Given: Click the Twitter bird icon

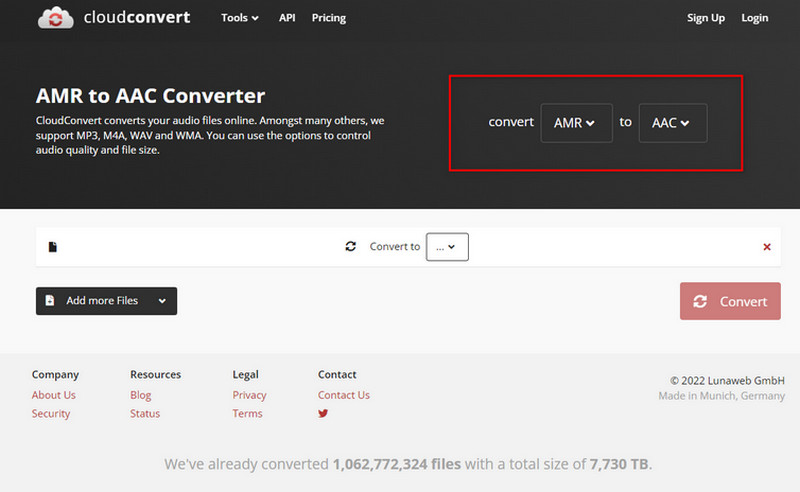Looking at the screenshot, I should click(x=323, y=413).
